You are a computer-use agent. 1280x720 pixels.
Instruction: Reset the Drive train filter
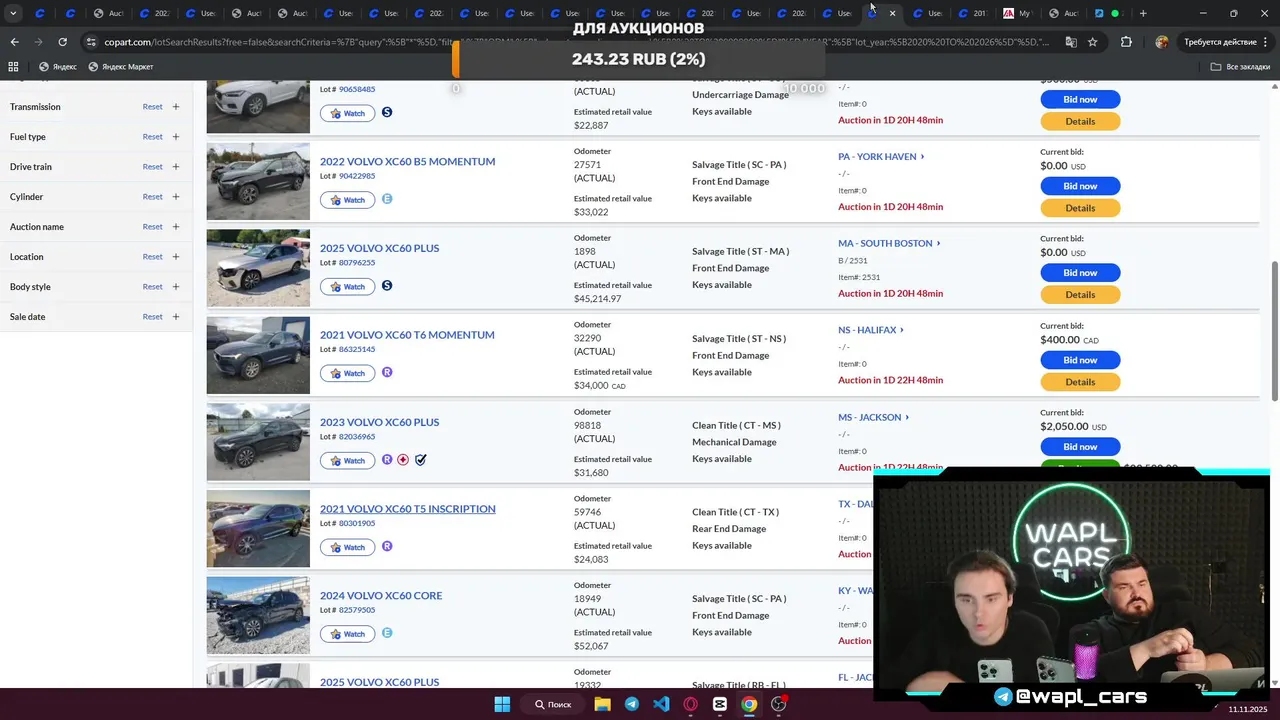[x=152, y=166]
